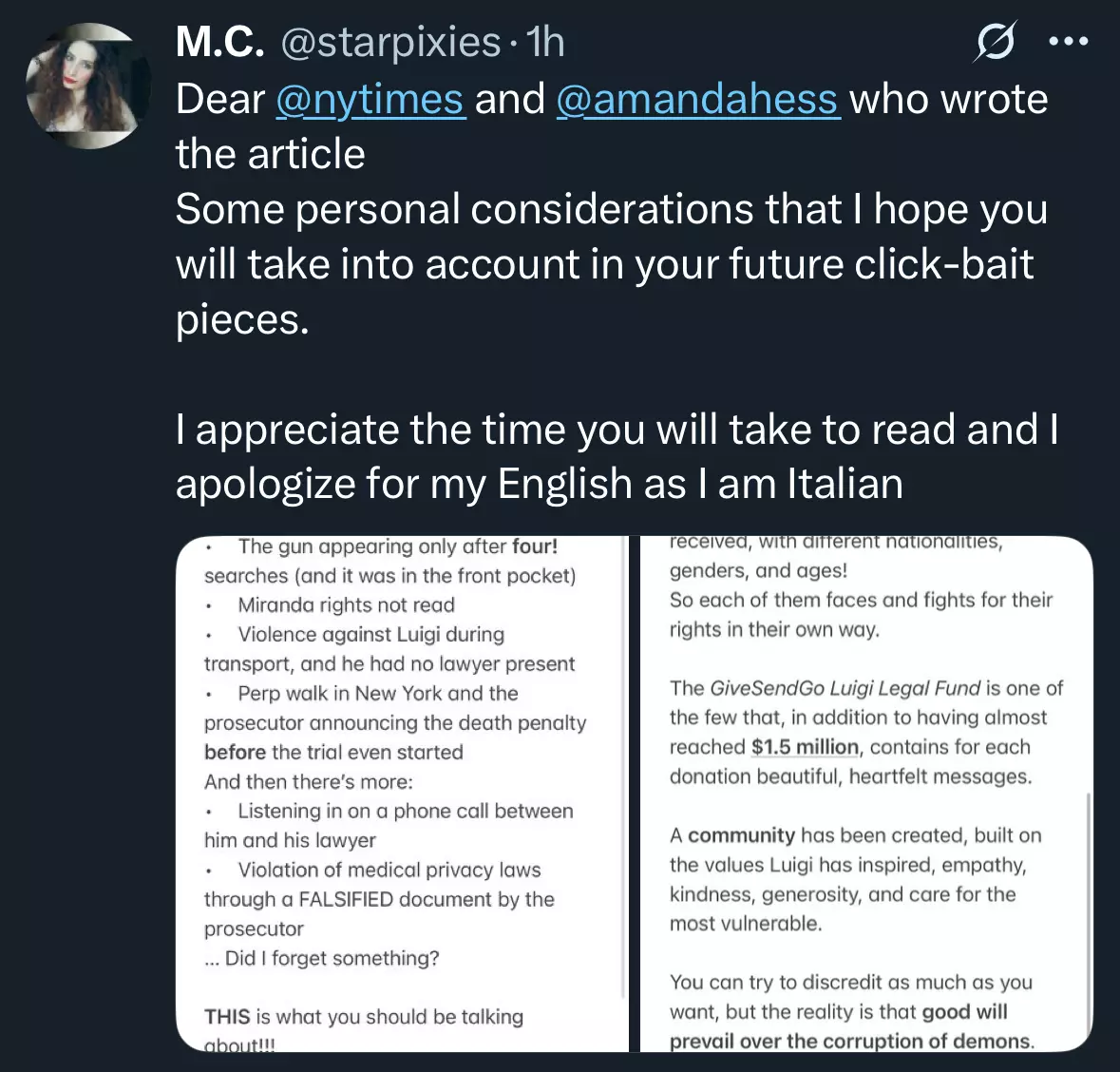
Task: Click the @starpixies handle
Action: point(390,43)
